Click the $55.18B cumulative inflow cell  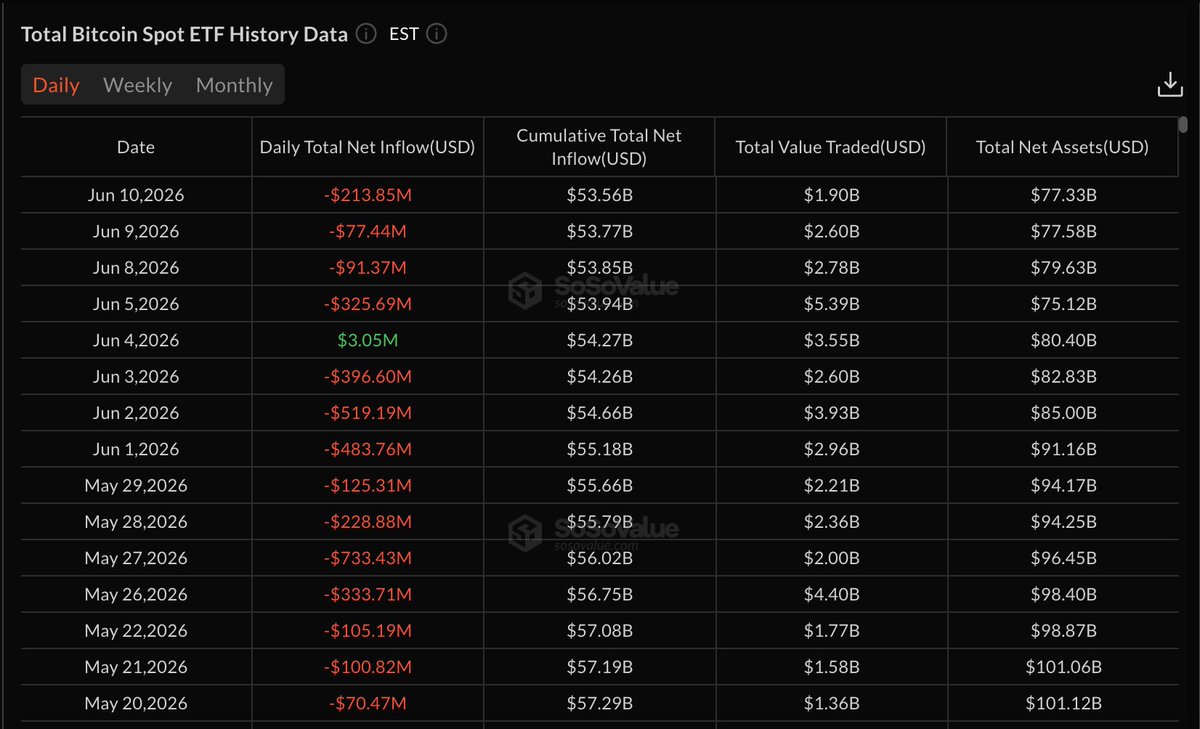(599, 449)
